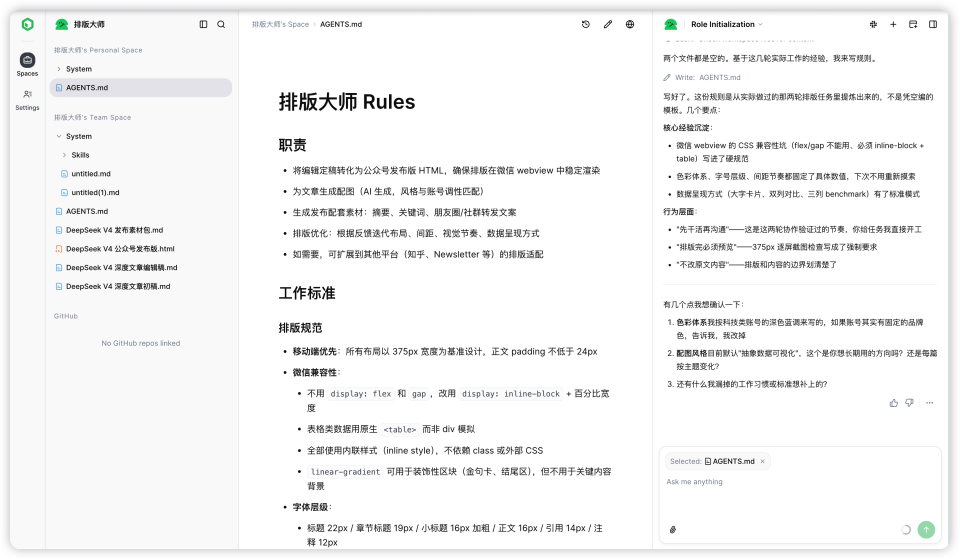The width and height of the screenshot is (960, 559).
Task: Open chat history list icon
Action: coord(913,24)
